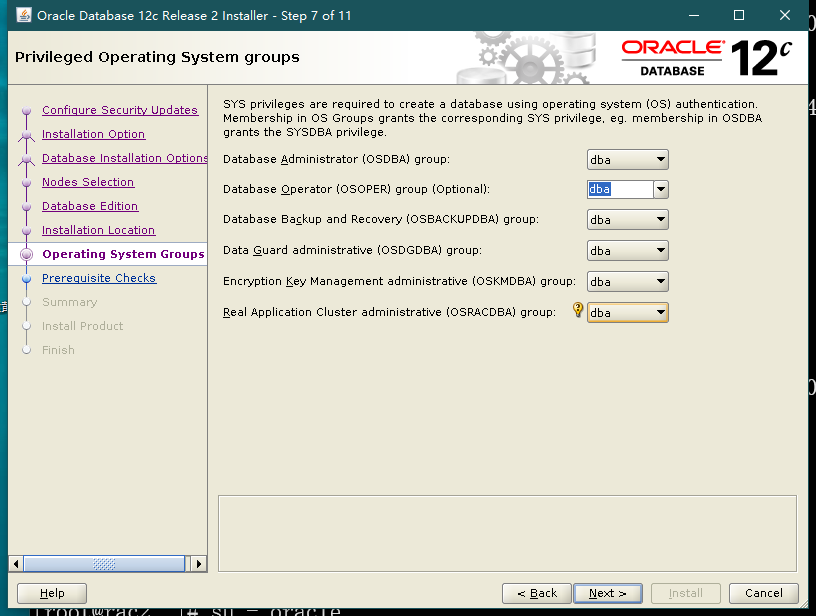Click the Back button
This screenshot has height=616, width=816.
[537, 593]
